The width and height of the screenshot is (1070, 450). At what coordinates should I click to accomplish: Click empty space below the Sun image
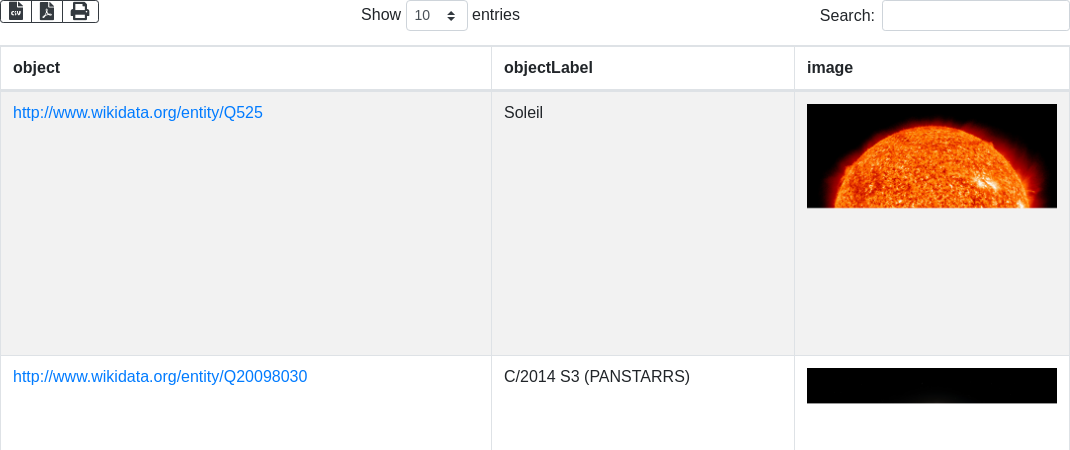pyautogui.click(x=931, y=280)
